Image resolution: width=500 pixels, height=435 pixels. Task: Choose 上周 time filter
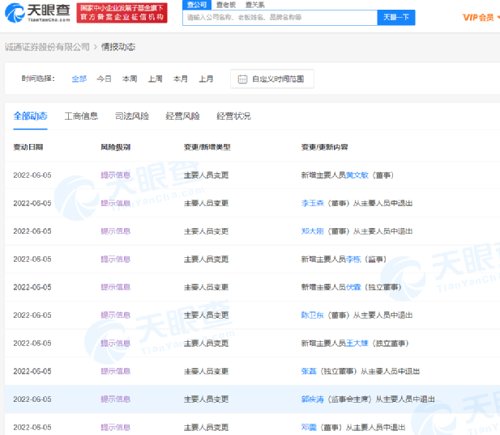pos(155,79)
